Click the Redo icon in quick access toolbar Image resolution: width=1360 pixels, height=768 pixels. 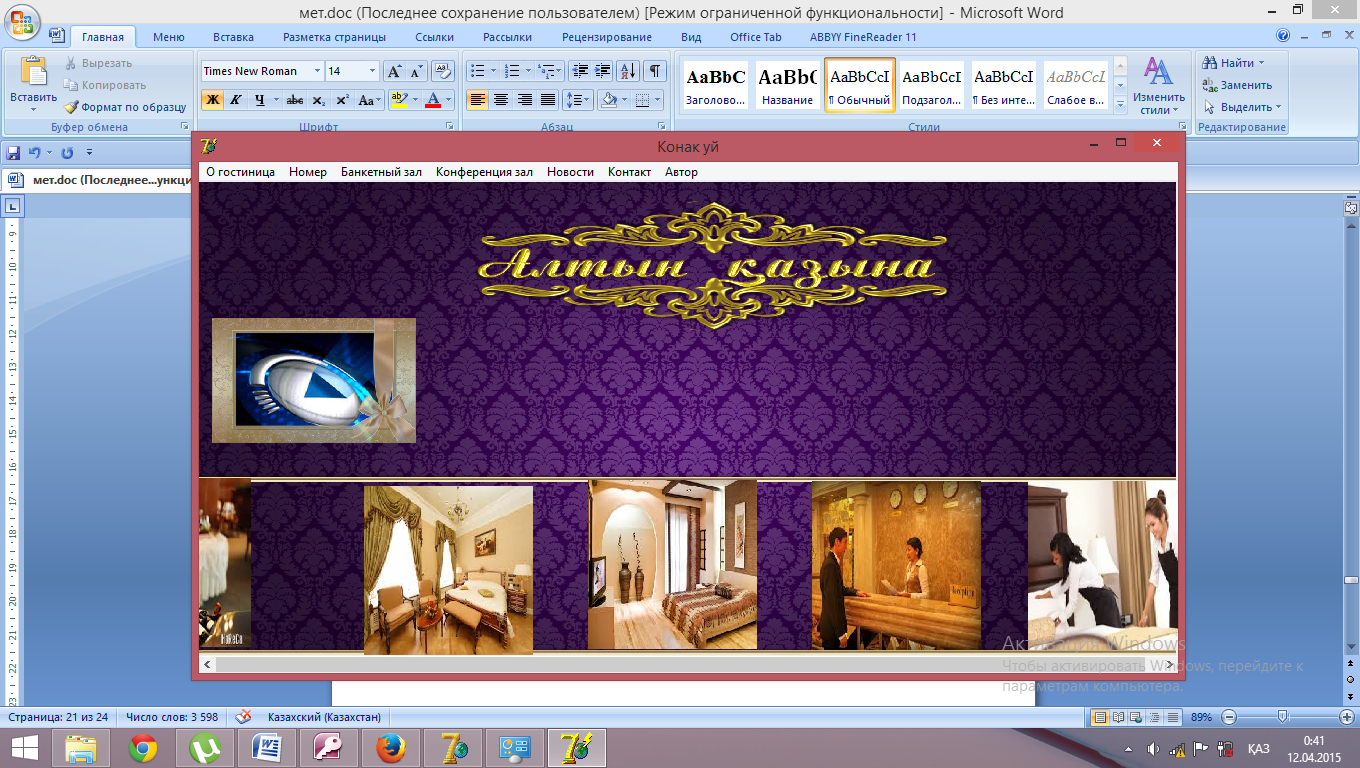coord(67,153)
